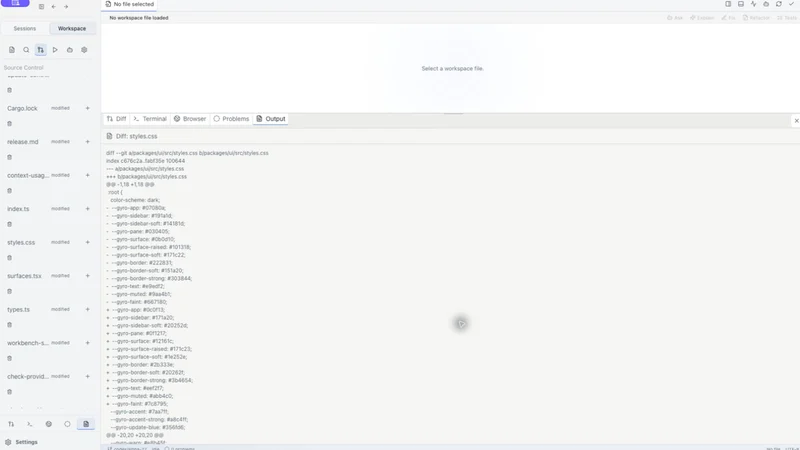Toggle the sidebar panel icon beside the back arrow
Viewport: 800px width, 450px height.
41,7
